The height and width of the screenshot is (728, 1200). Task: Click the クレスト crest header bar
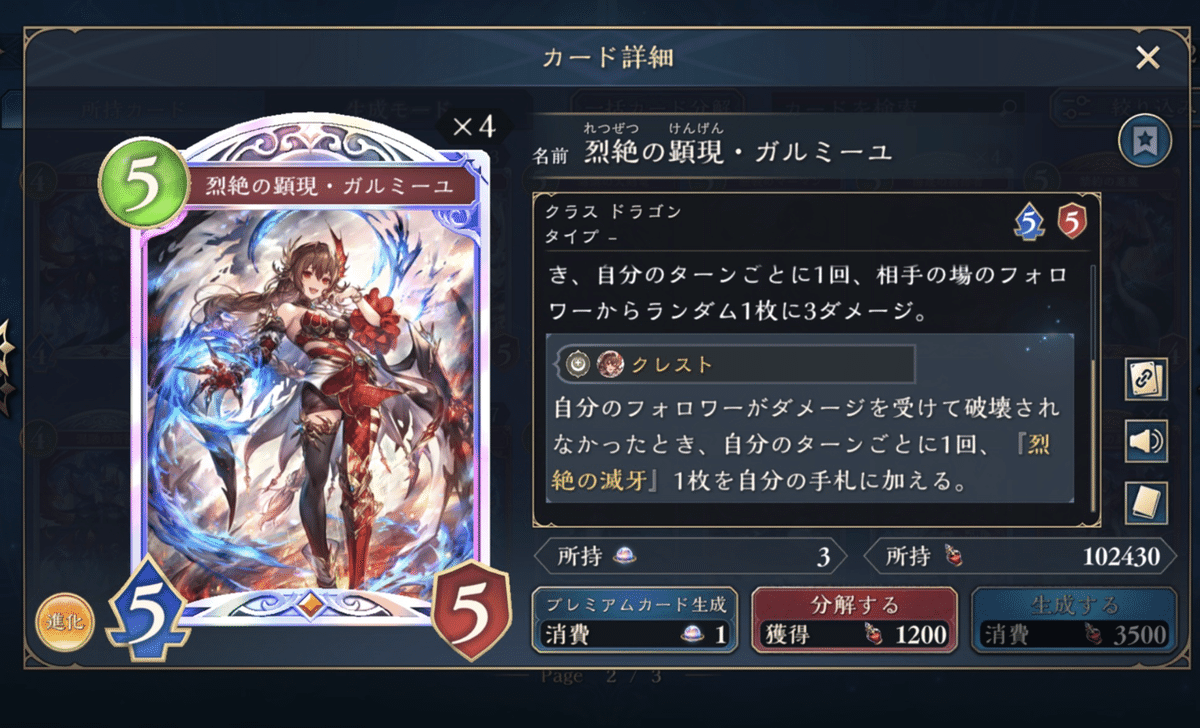point(733,364)
